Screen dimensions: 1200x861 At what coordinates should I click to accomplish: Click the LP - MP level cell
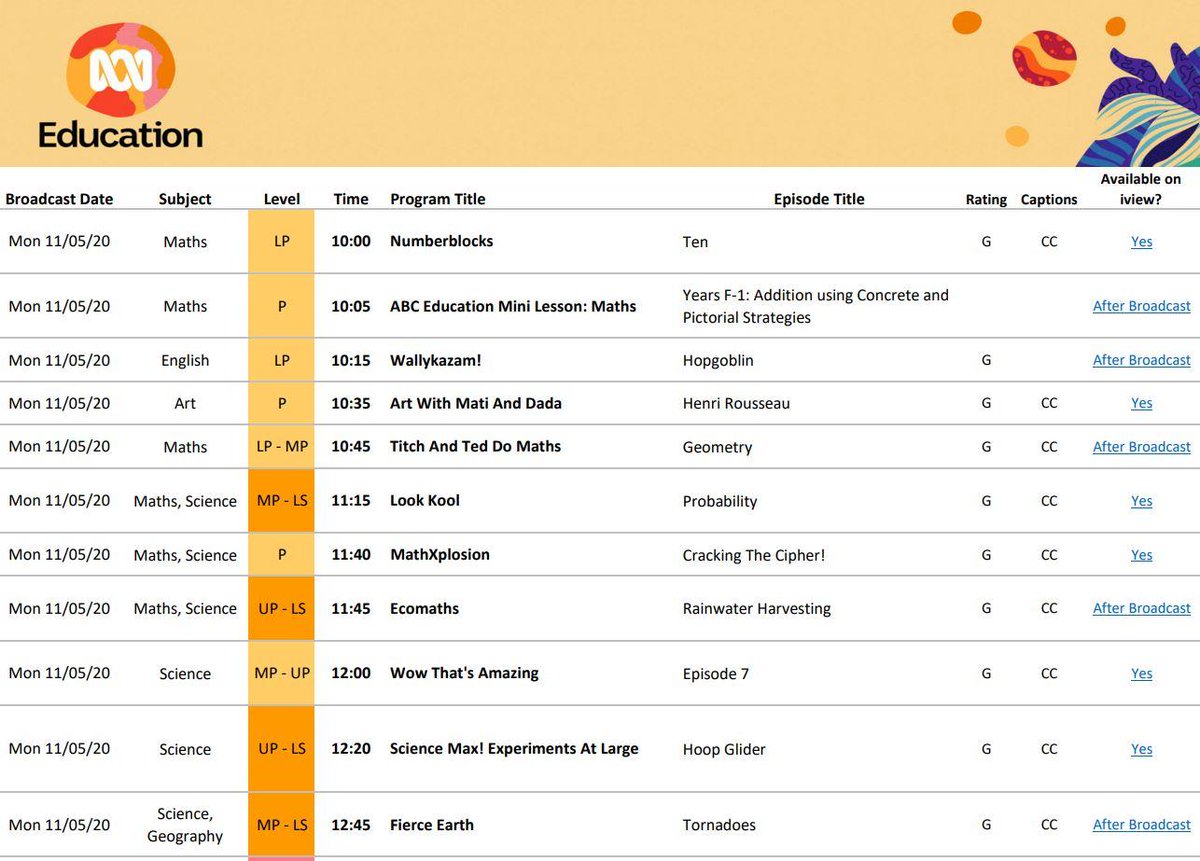coord(281,447)
